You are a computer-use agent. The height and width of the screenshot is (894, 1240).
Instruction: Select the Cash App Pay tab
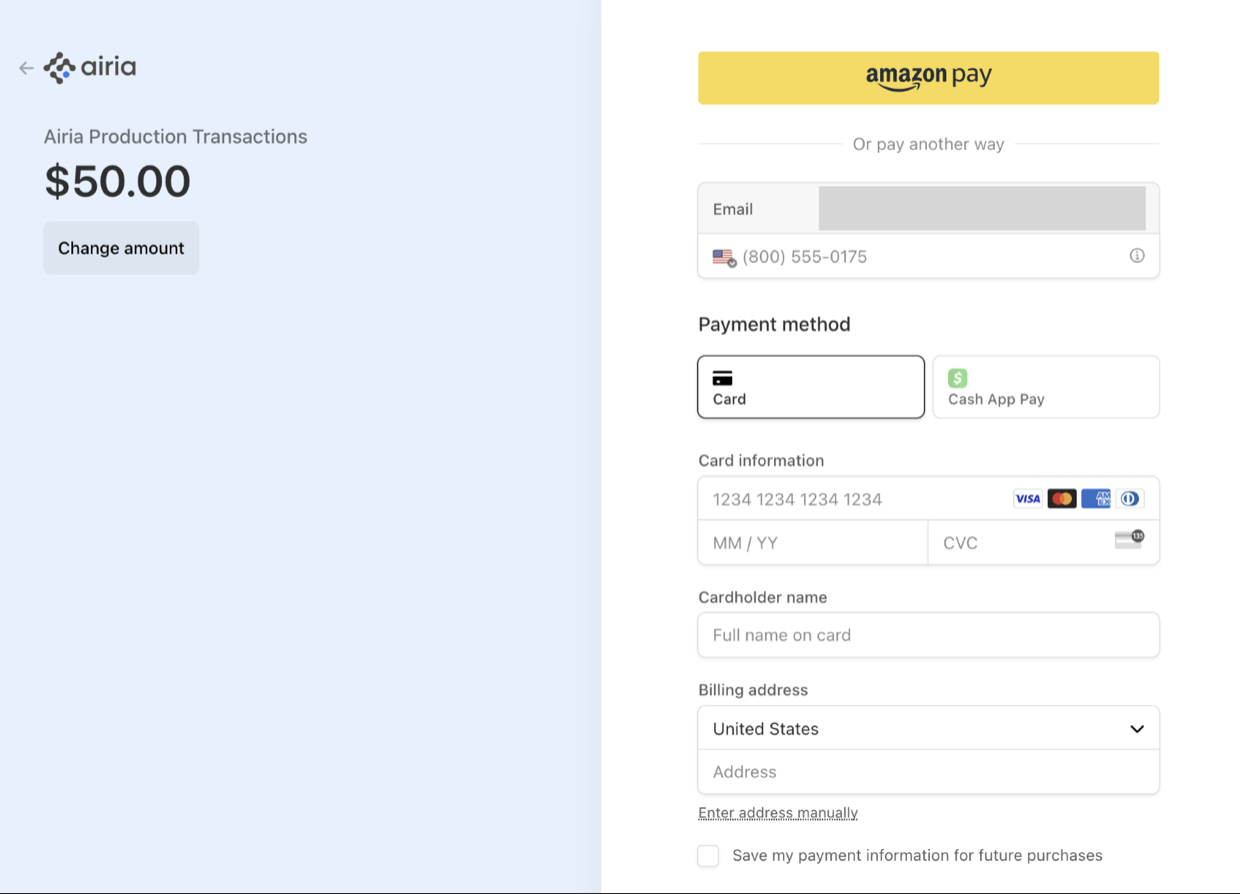click(1046, 387)
